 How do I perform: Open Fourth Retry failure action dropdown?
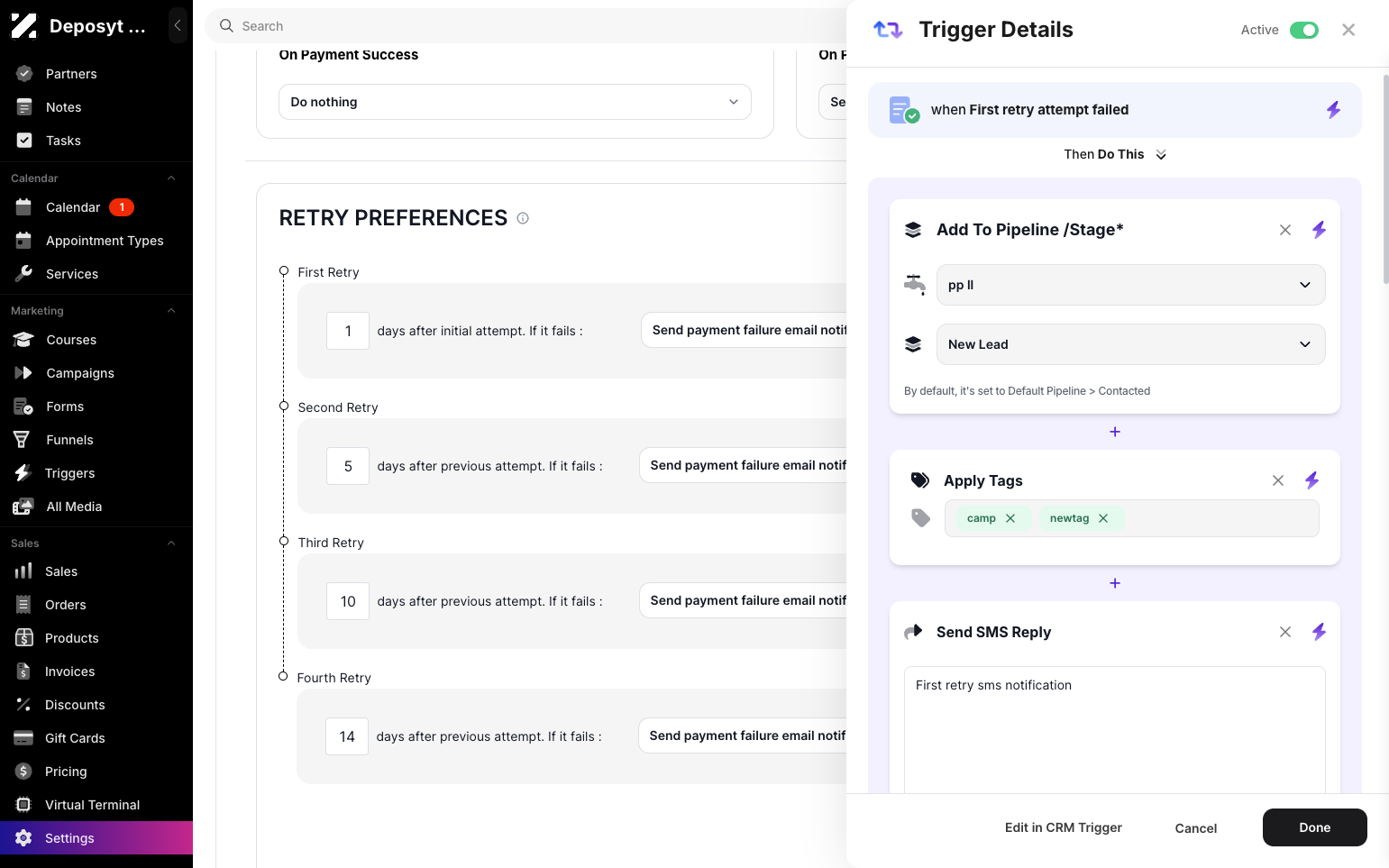pyautogui.click(x=744, y=736)
